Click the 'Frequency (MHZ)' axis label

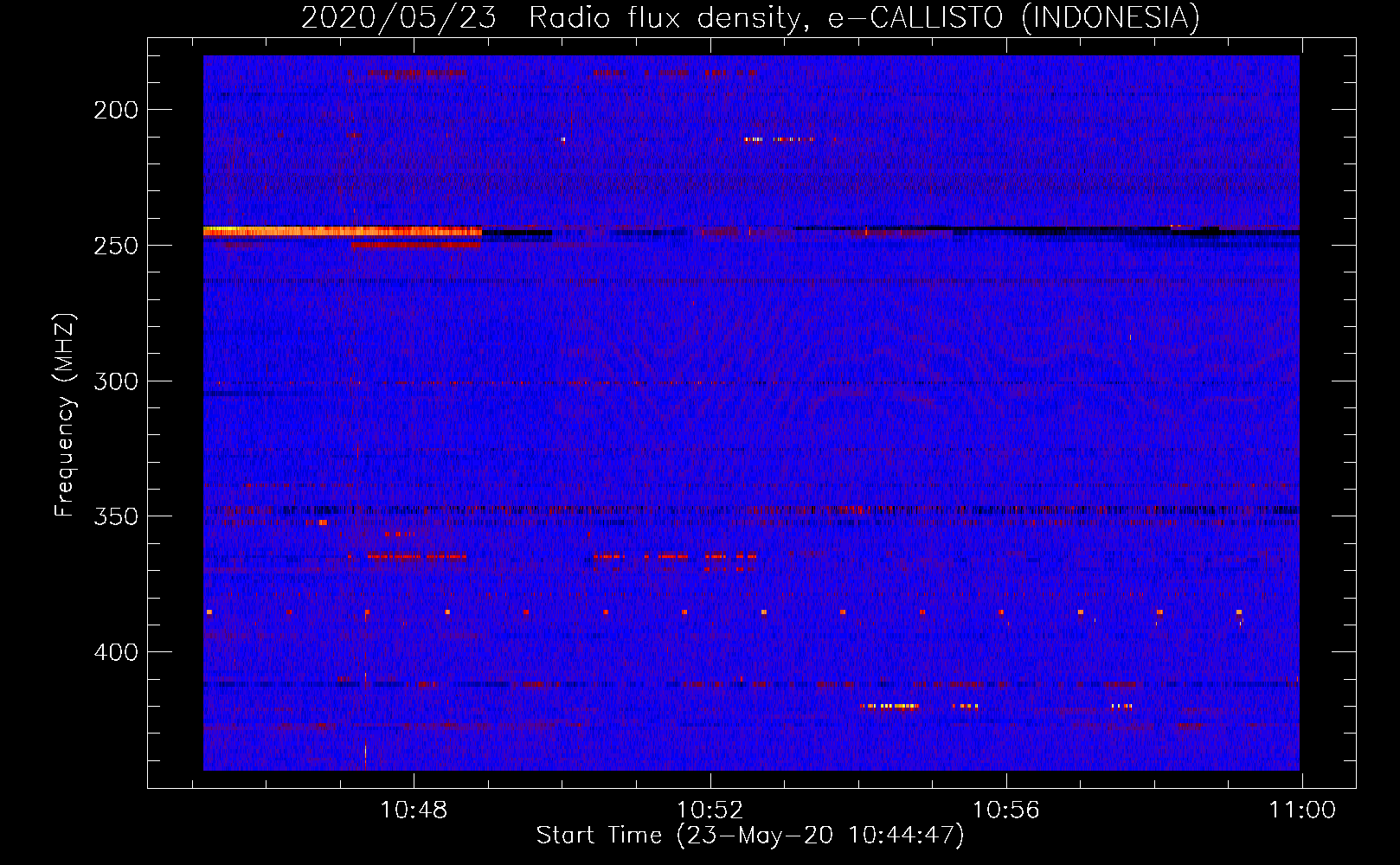tap(66, 415)
